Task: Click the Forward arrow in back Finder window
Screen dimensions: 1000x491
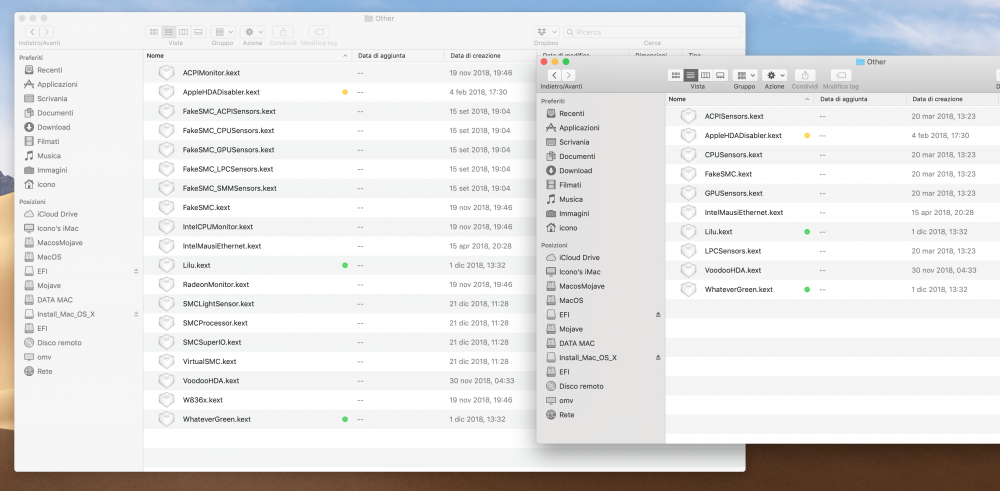Action: [x=47, y=32]
